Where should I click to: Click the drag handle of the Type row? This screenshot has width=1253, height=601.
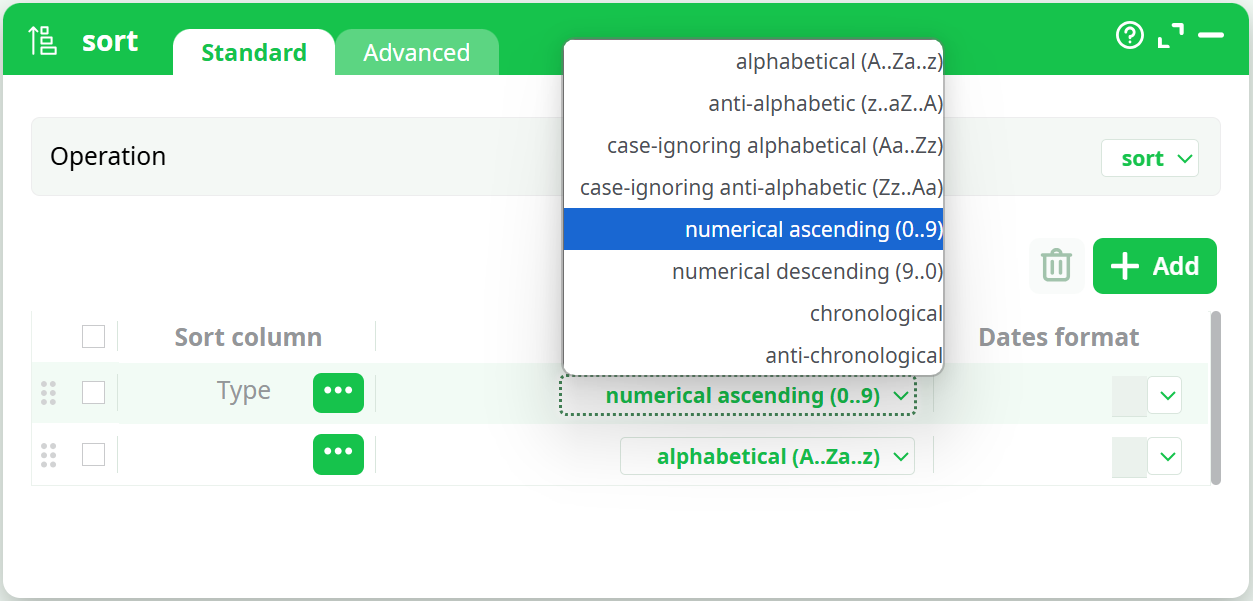(48, 393)
